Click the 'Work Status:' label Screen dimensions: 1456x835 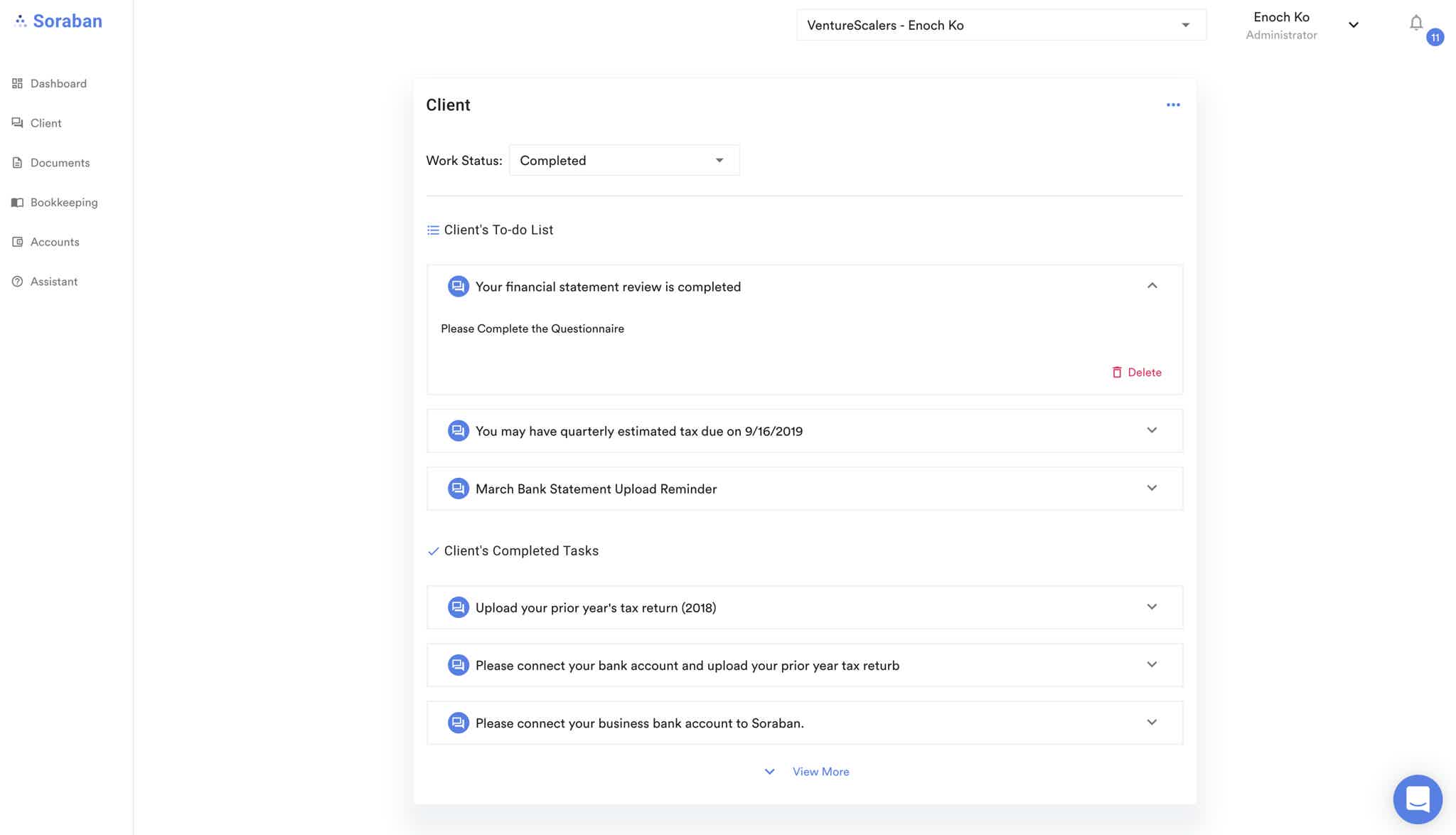pyautogui.click(x=464, y=161)
